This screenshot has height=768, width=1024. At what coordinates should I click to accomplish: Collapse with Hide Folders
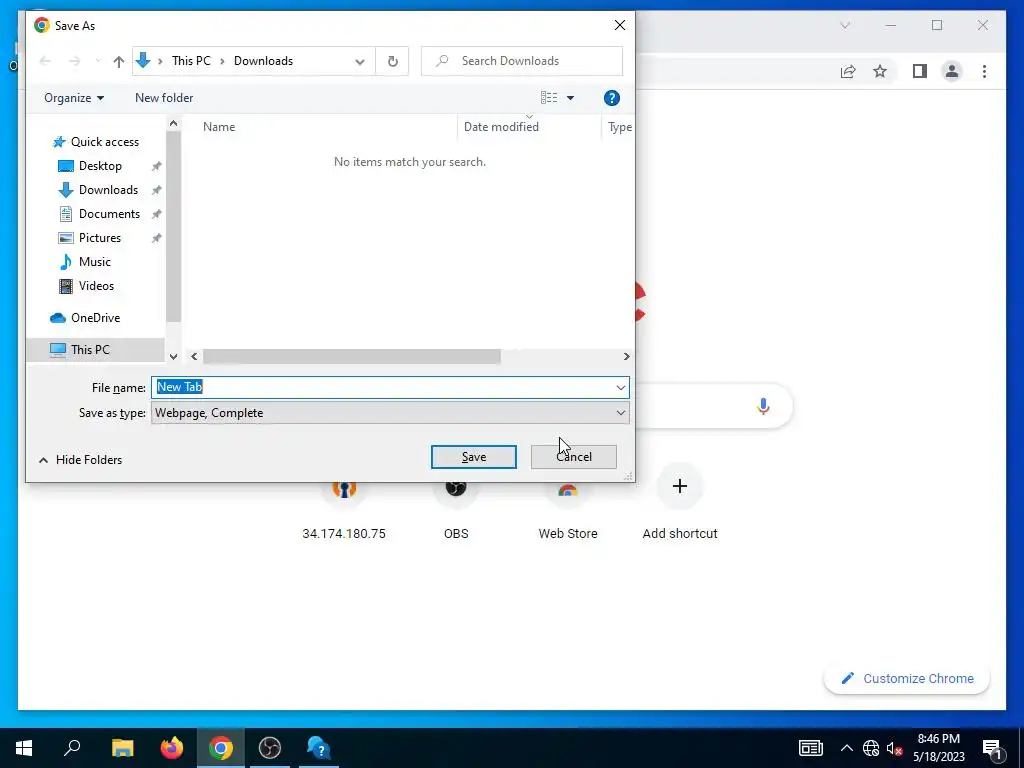click(x=80, y=460)
